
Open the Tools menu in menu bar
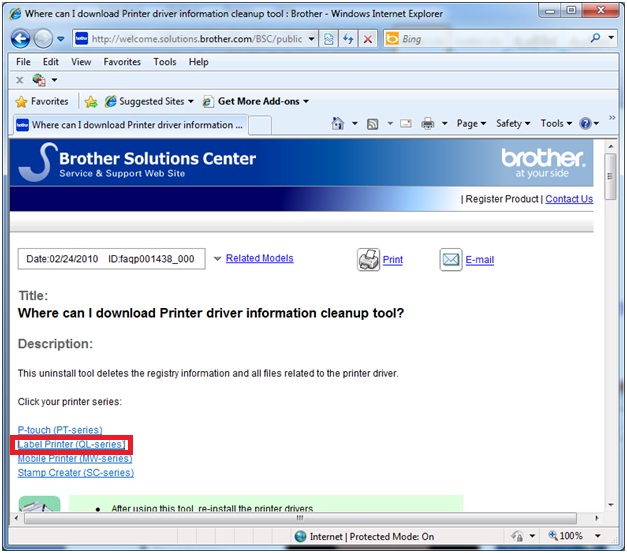(165, 61)
